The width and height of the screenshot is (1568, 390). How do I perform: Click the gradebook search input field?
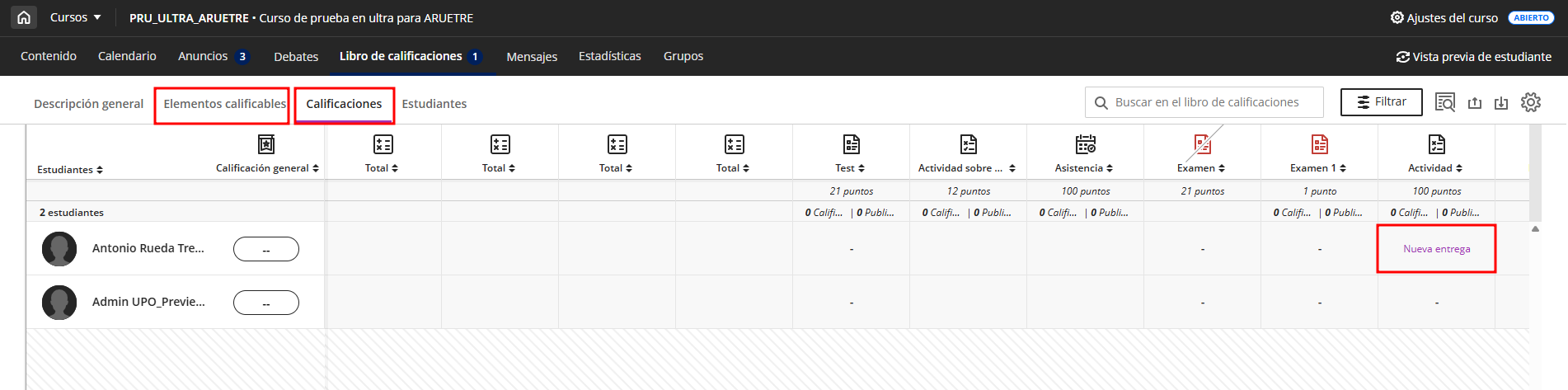pyautogui.click(x=1207, y=102)
